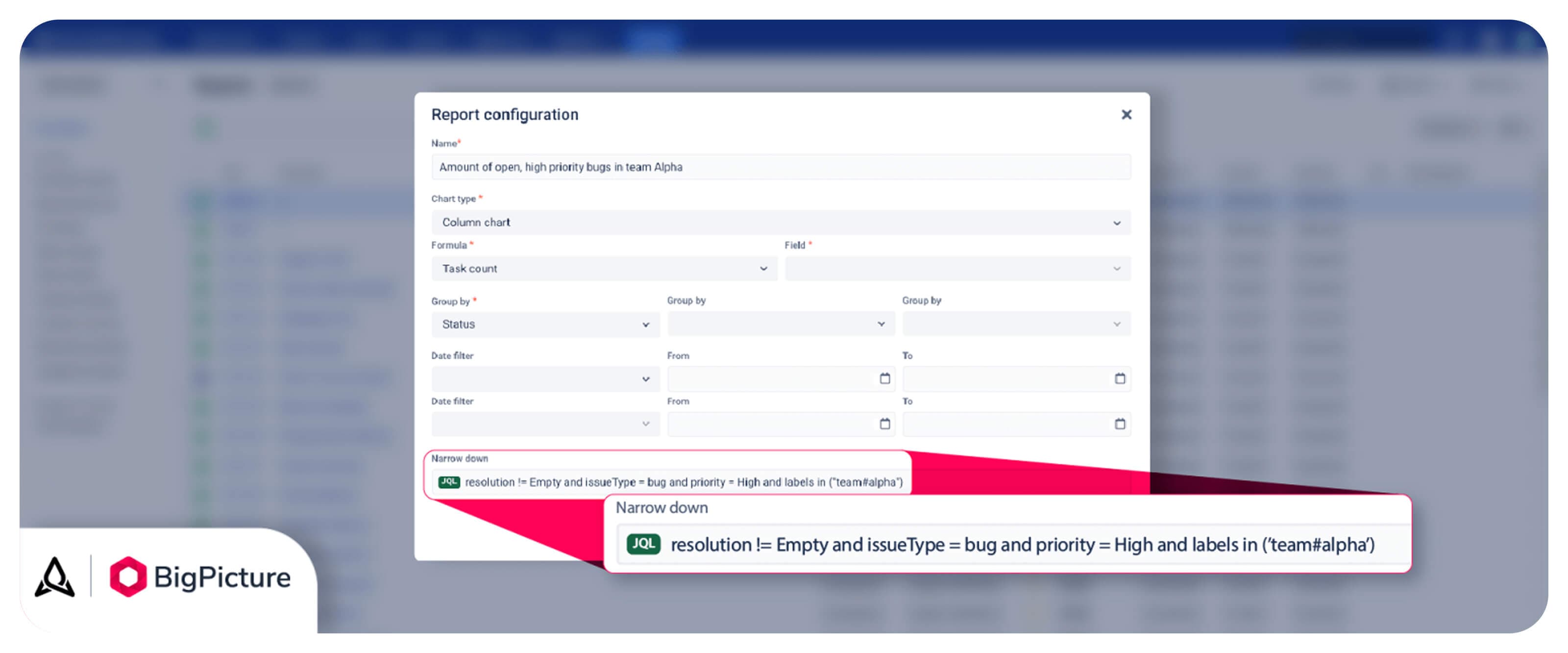Click the Name input field
The width and height of the screenshot is (1568, 653).
point(781,167)
